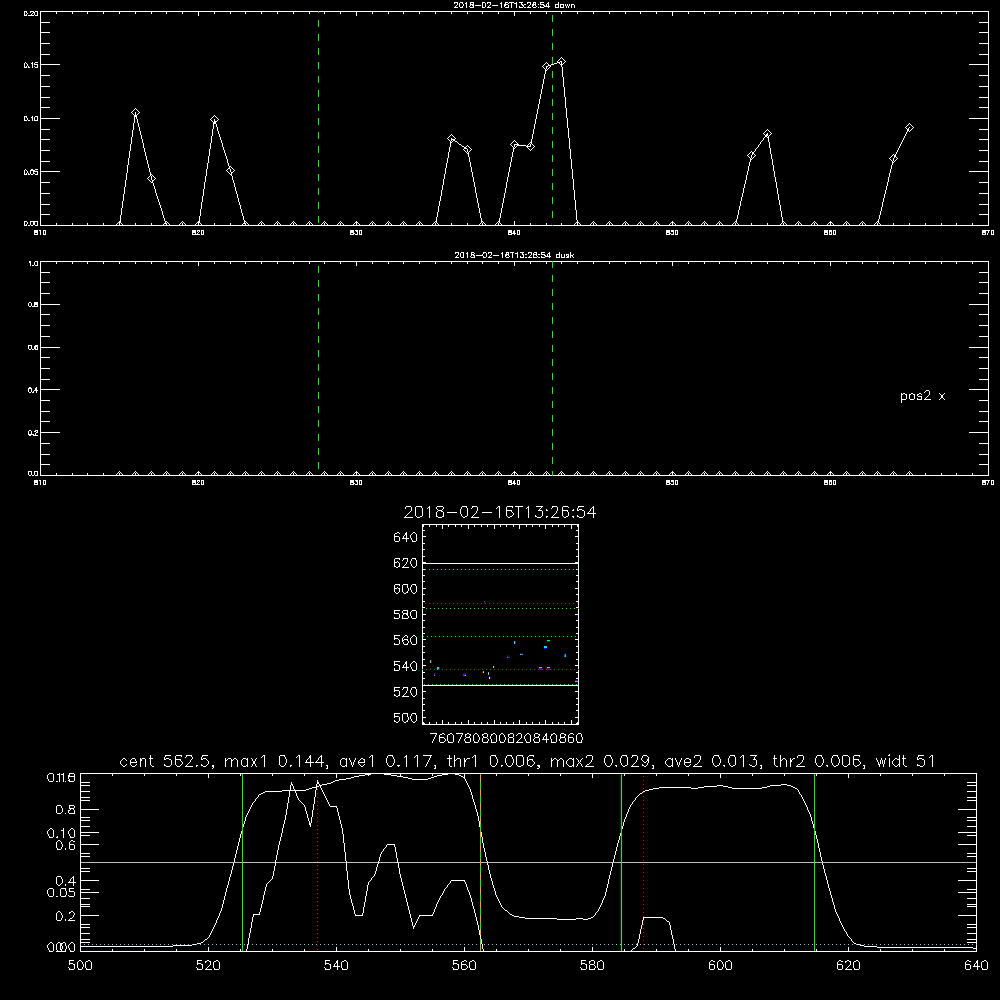Click the '0.8' label on bottom plot y-axis
The image size is (1000, 1000).
66,810
